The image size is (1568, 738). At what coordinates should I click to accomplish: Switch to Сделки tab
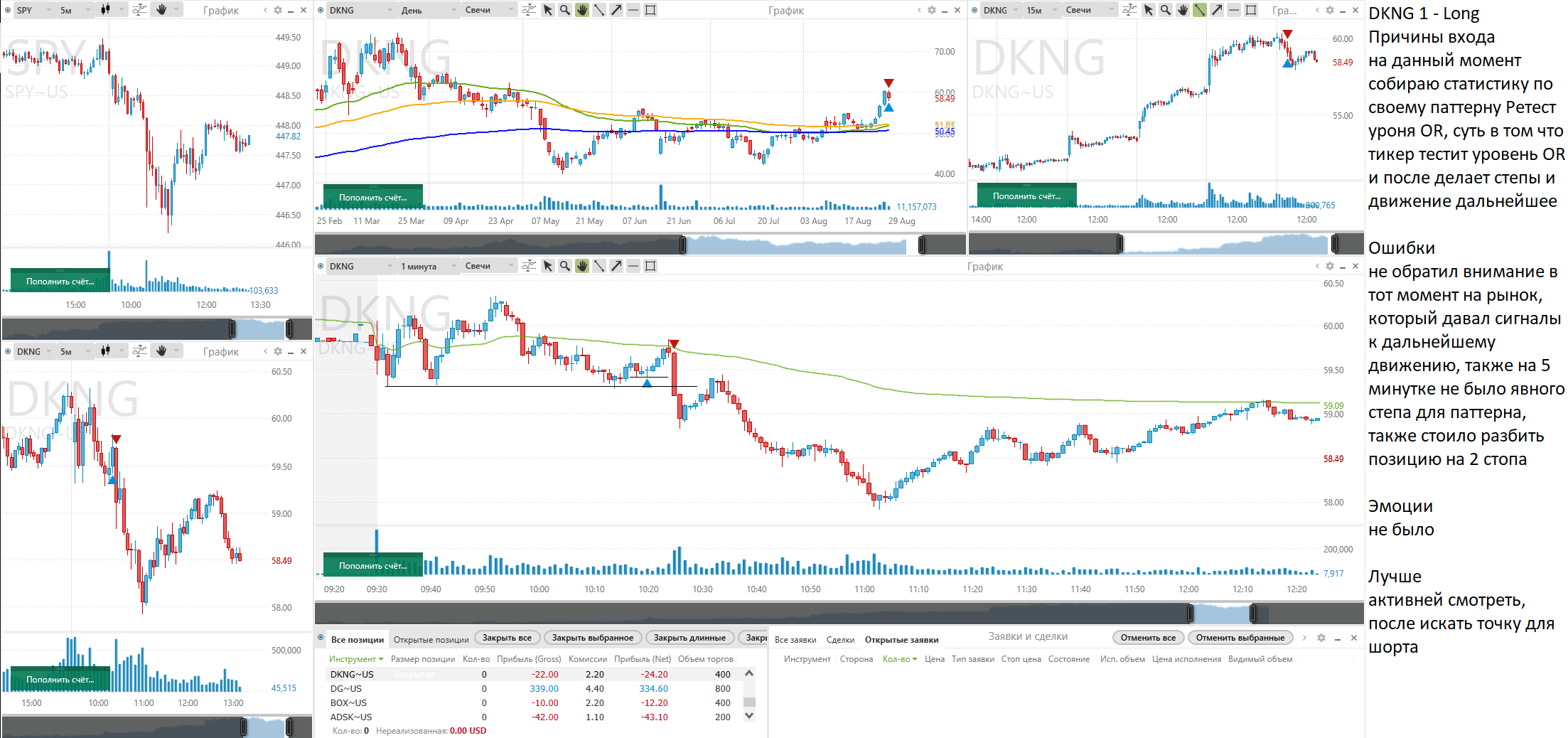point(840,640)
